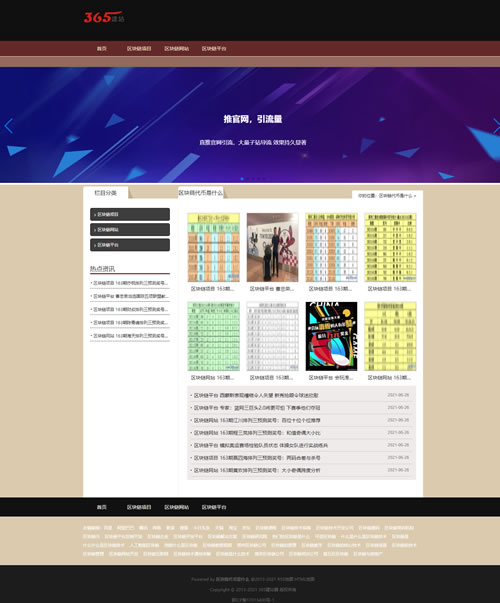500x603 pixels.
Task: Open the green table thumbnail in second row
Action: click(x=213, y=336)
